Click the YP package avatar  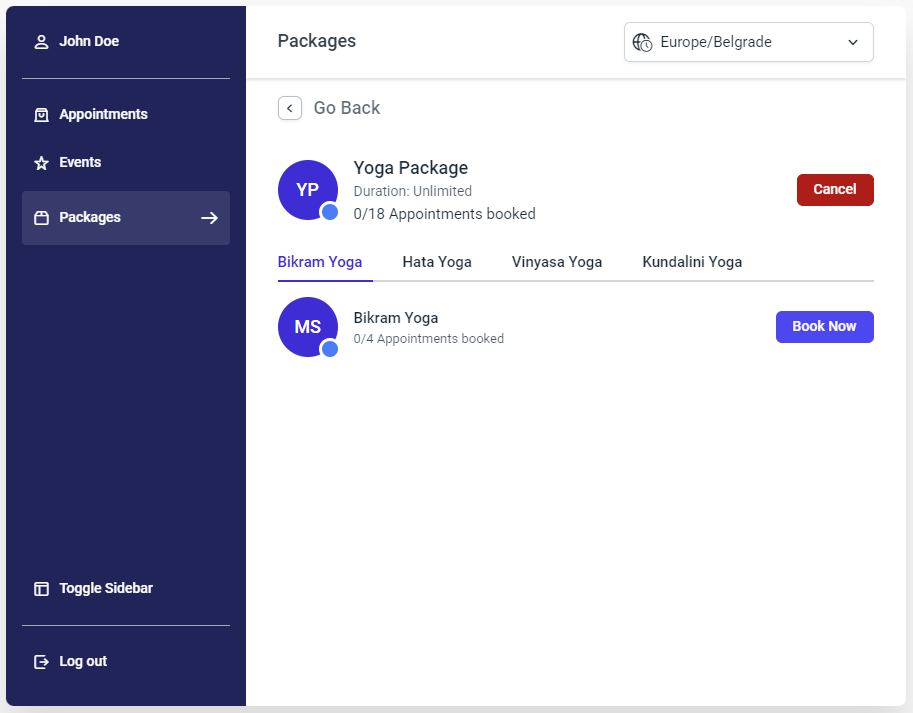point(307,190)
